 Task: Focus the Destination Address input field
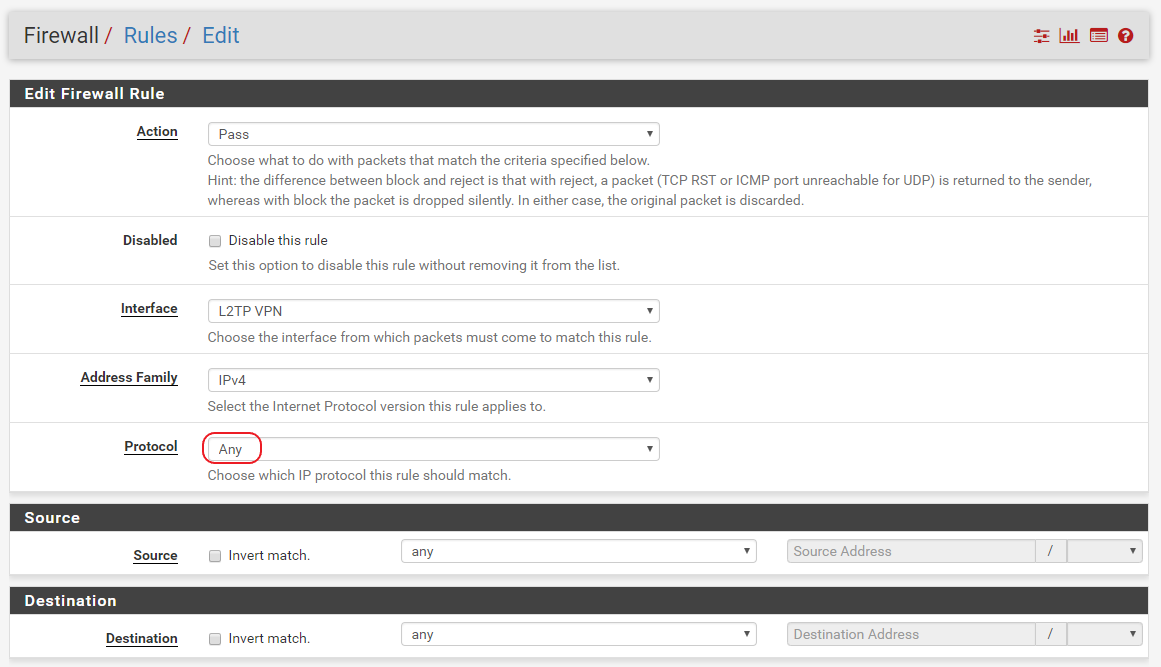click(x=911, y=634)
